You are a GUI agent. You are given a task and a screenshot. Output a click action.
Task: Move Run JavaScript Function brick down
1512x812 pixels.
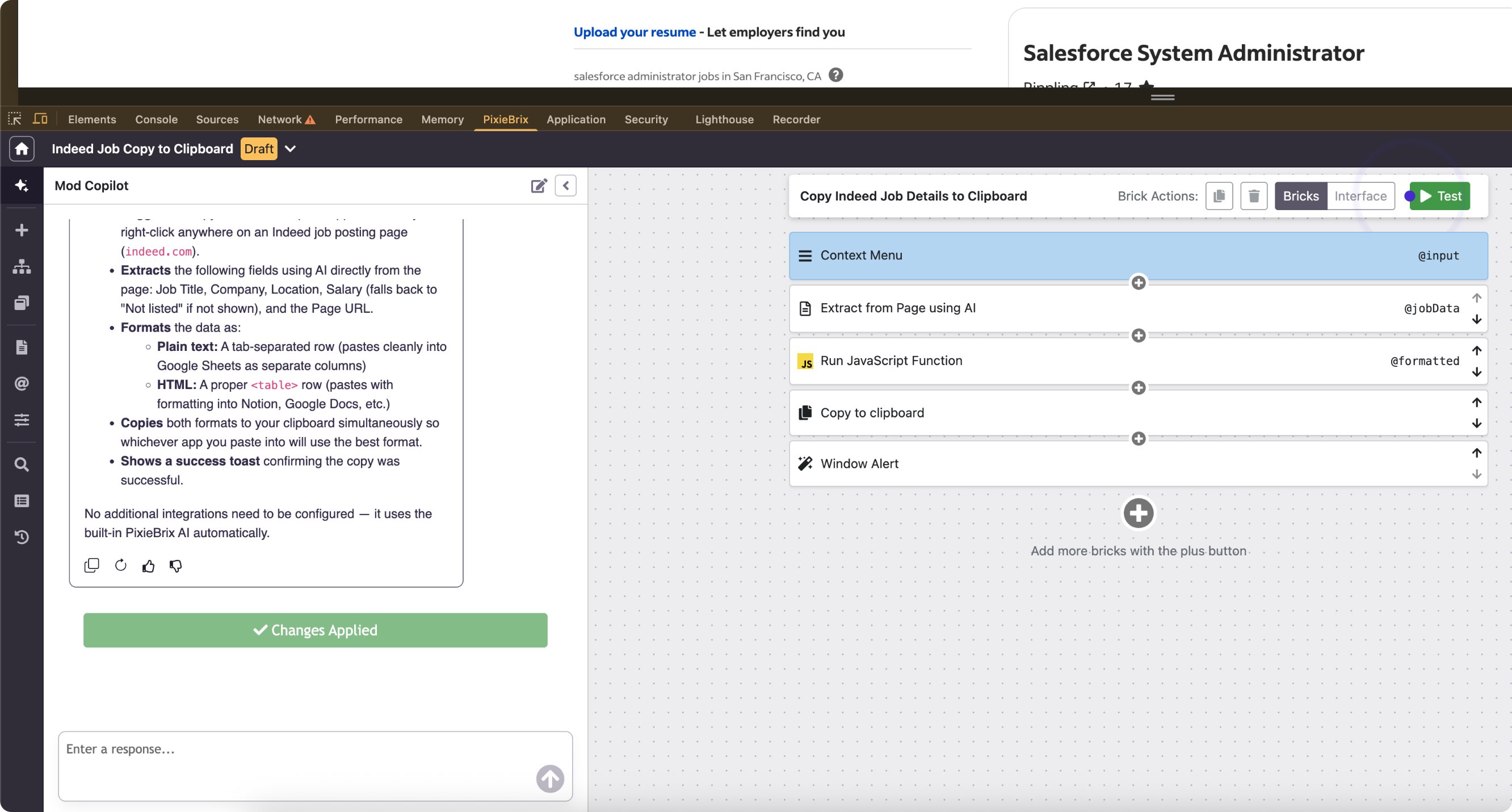click(1476, 372)
